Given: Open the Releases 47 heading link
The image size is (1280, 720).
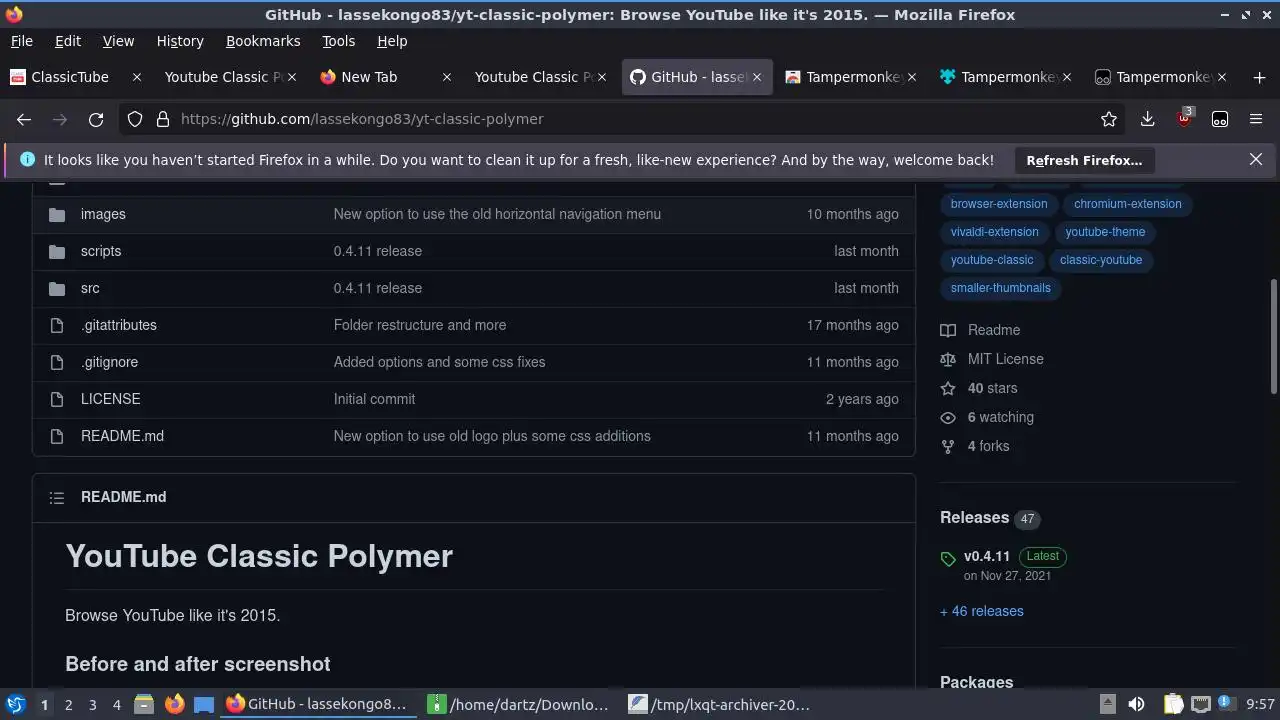Looking at the screenshot, I should (989, 518).
